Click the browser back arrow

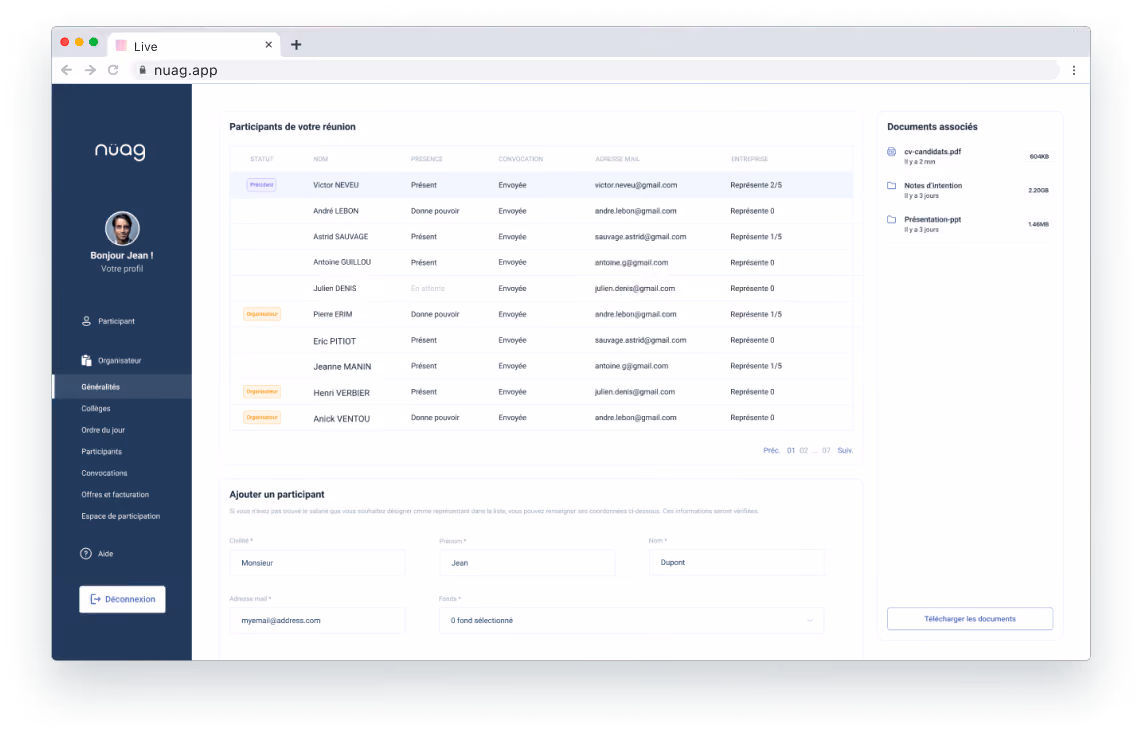tap(66, 70)
